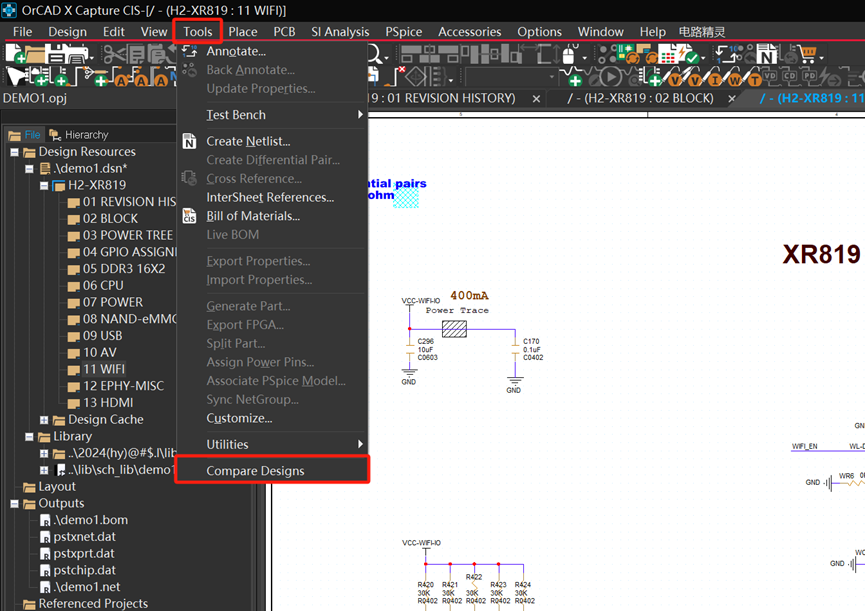Click the Create Netlist N toolbar icon
This screenshot has width=865, height=611.
click(x=767, y=55)
